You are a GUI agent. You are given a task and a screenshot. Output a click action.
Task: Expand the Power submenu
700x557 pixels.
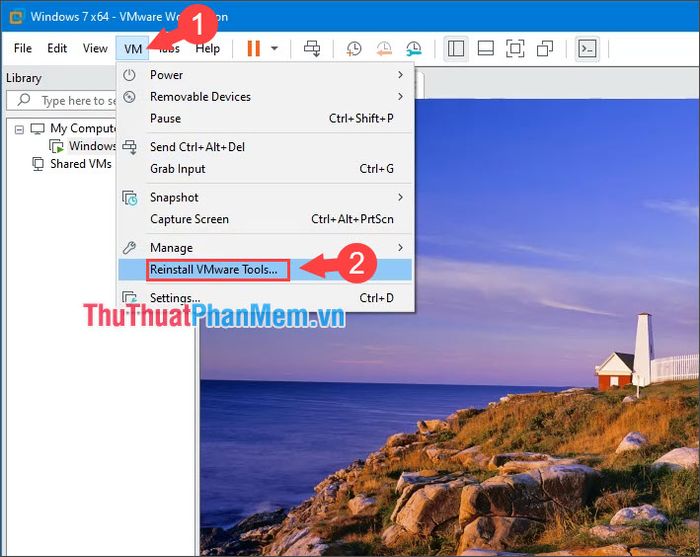(x=265, y=75)
